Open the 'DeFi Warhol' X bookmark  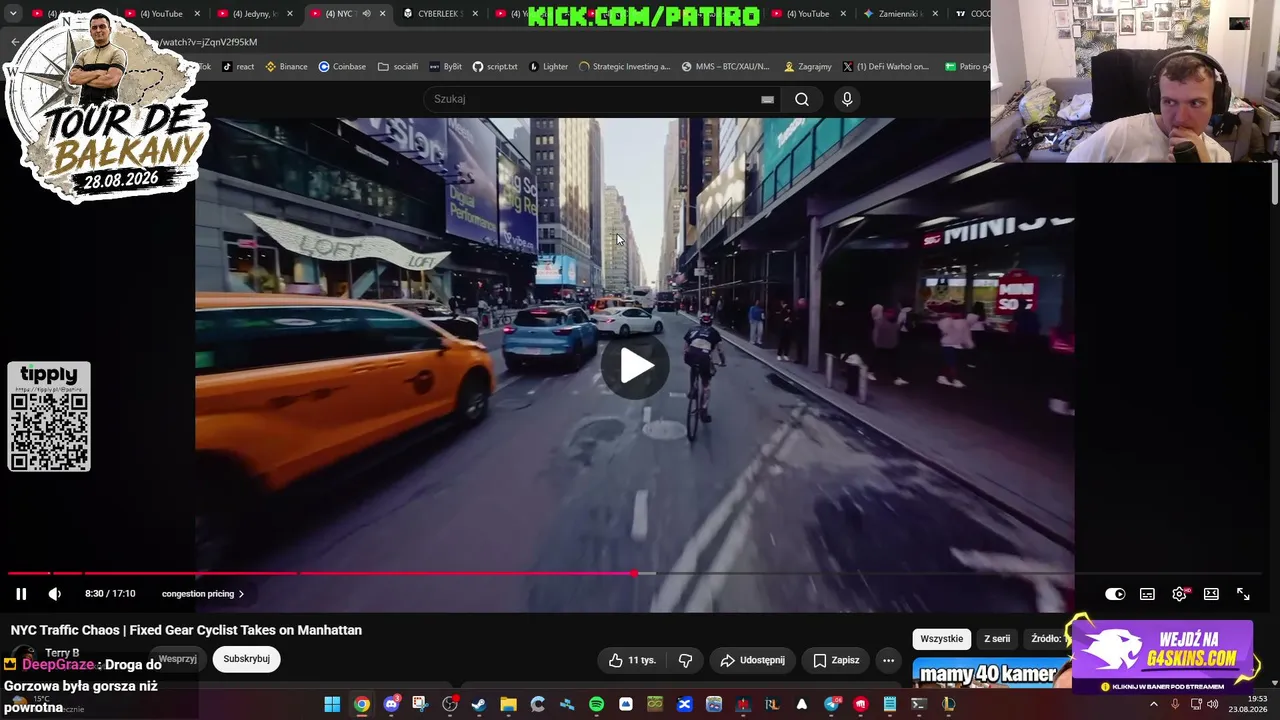886,67
